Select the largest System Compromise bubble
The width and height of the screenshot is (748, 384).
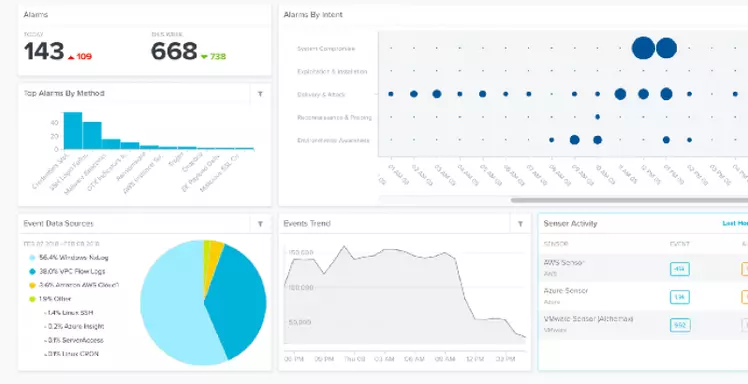point(643,48)
